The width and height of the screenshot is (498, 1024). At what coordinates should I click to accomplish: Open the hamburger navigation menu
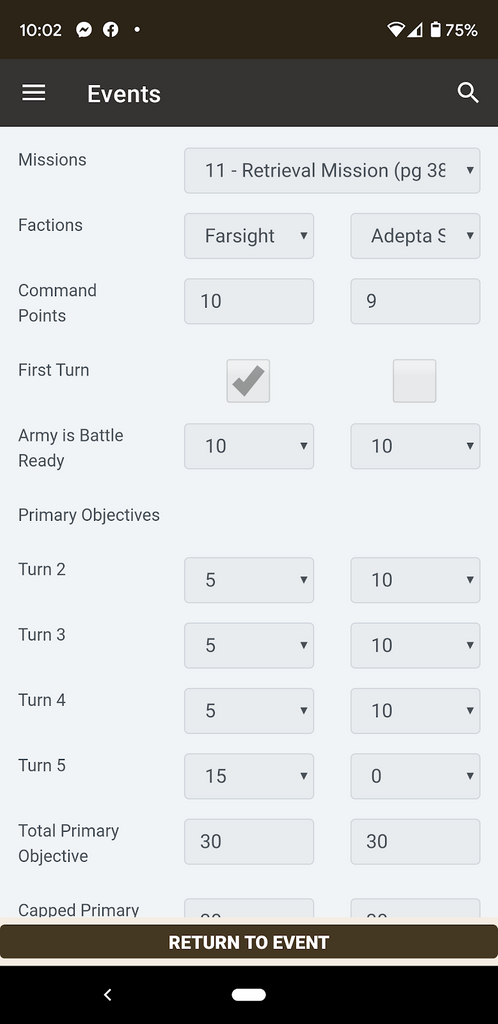pos(34,93)
